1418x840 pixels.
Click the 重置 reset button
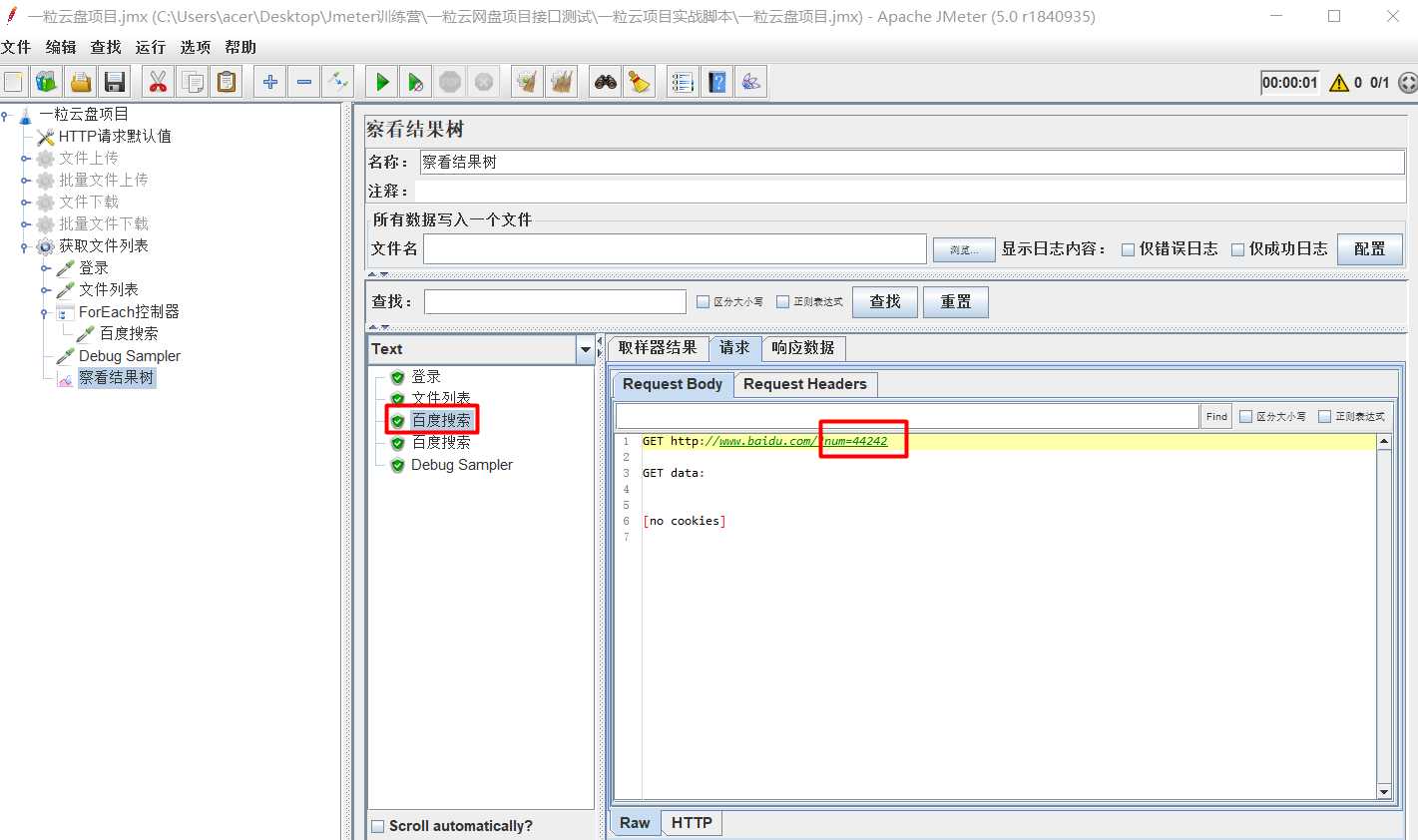click(x=956, y=301)
